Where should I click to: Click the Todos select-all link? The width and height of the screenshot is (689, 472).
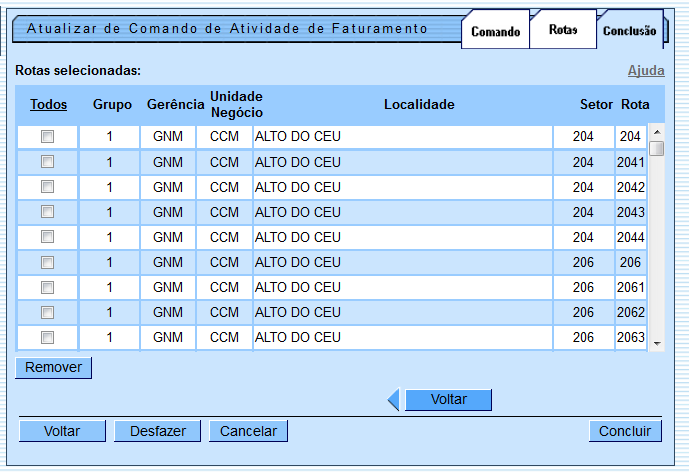(x=47, y=104)
